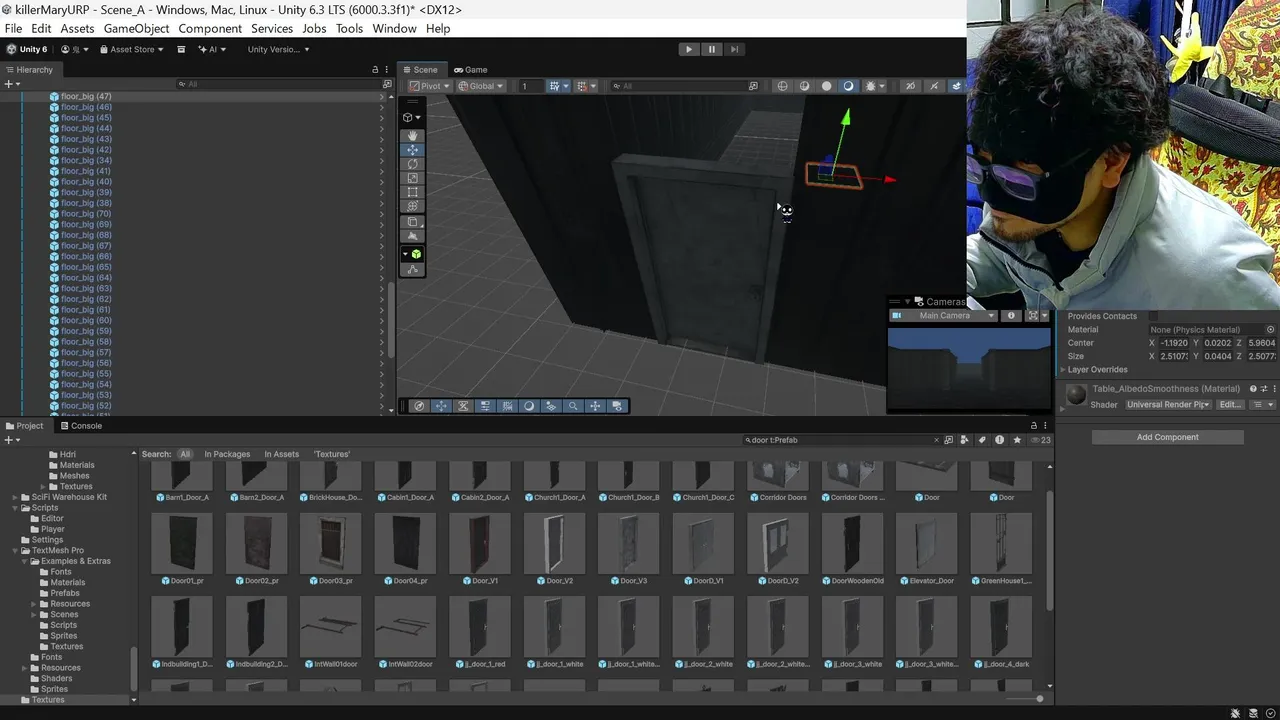Clear the Project search field with X
The height and width of the screenshot is (720, 1280).
coord(937,440)
